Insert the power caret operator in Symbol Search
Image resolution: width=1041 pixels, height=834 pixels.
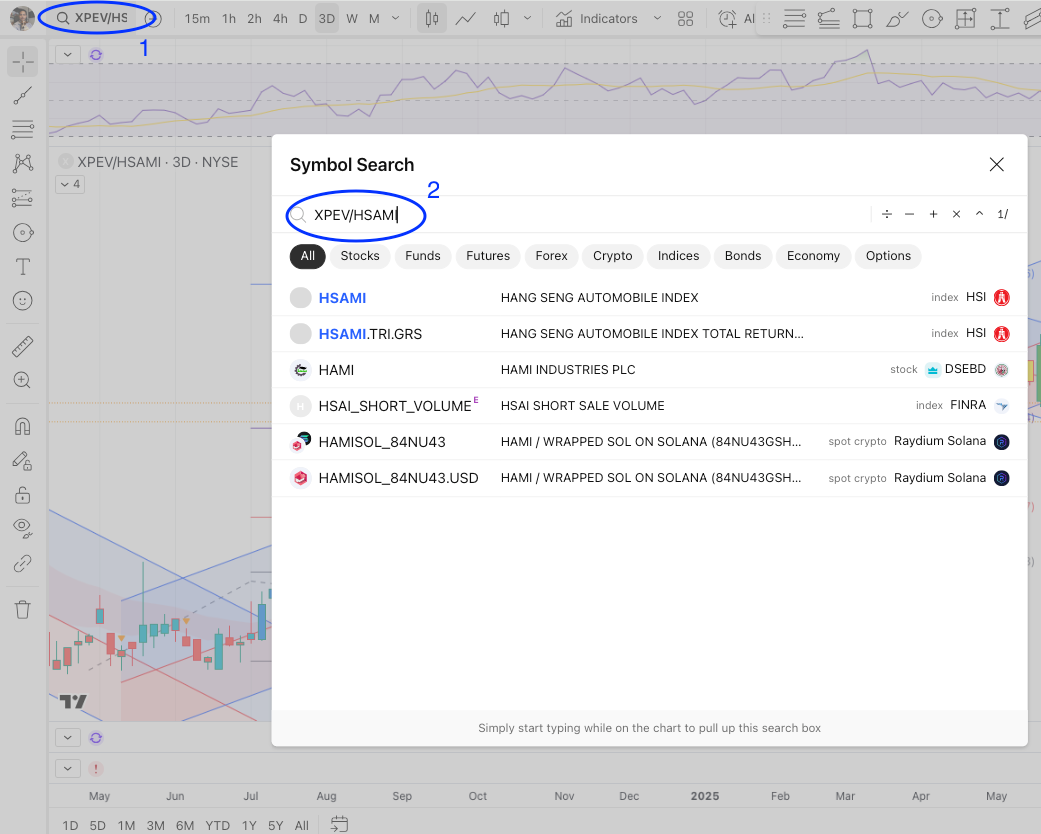pyautogui.click(x=979, y=214)
